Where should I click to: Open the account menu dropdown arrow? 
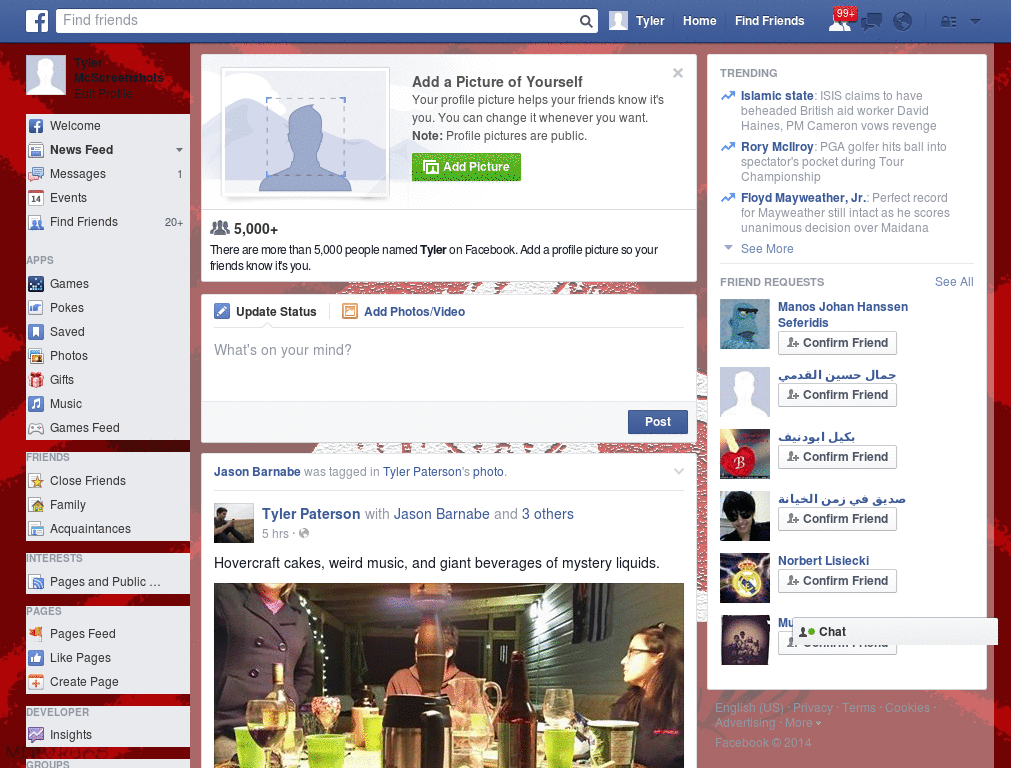click(x=975, y=22)
